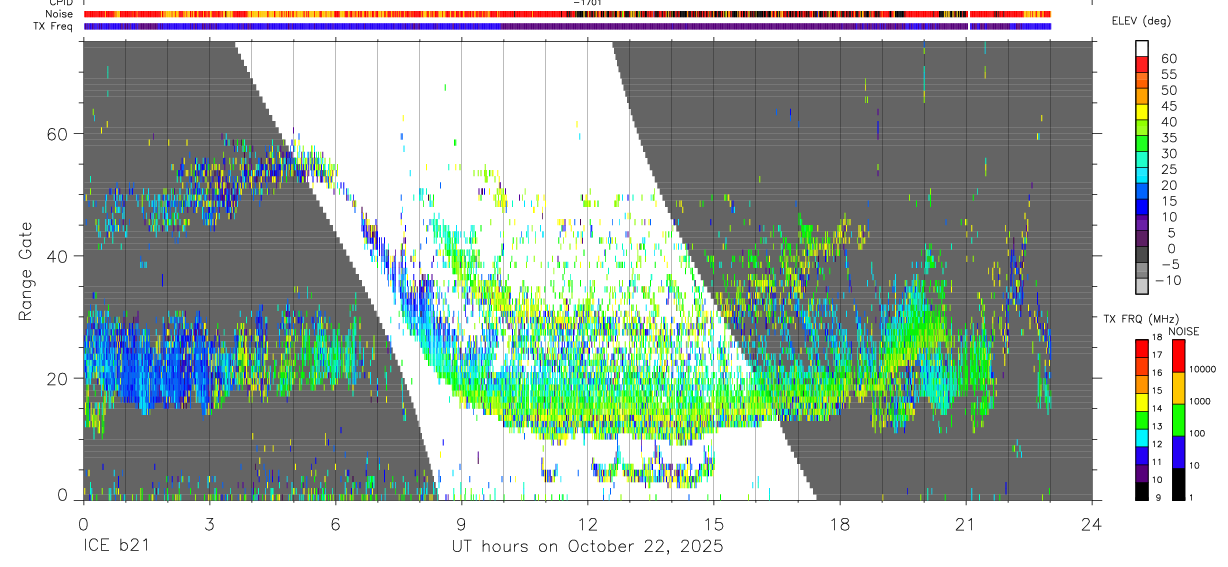
Task: Click the '55' value on the ELEV scale
Action: click(x=1168, y=75)
